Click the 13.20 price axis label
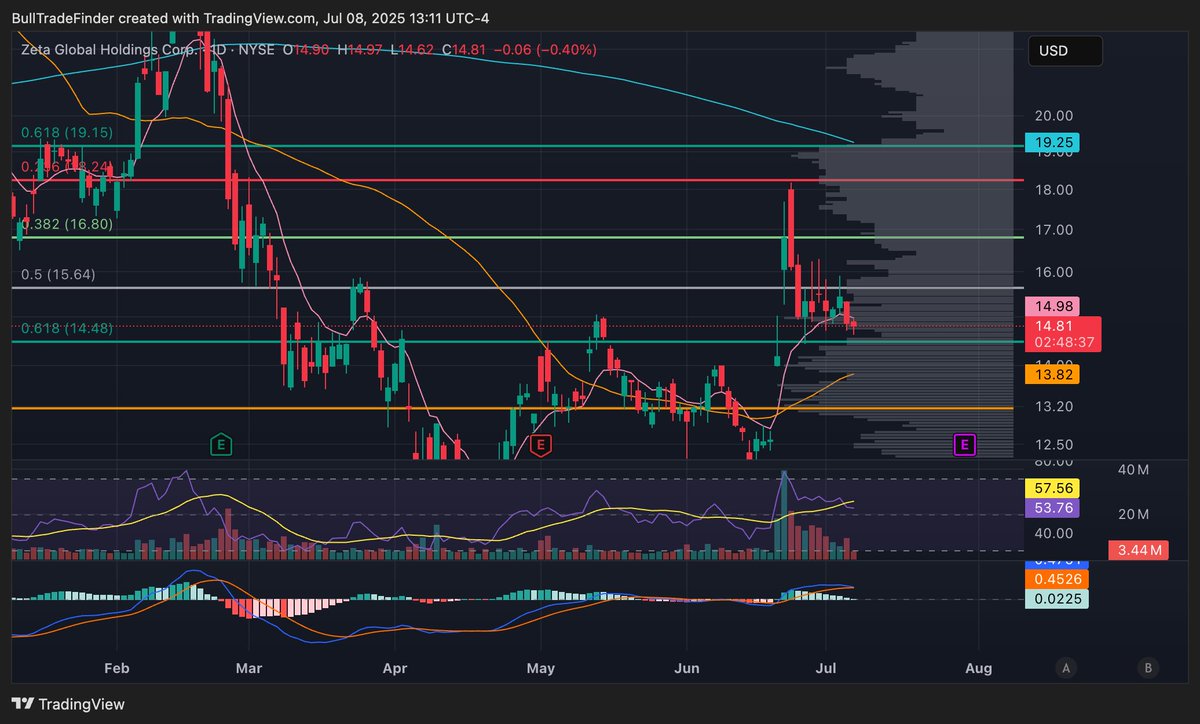The image size is (1200, 724). (x=1055, y=407)
